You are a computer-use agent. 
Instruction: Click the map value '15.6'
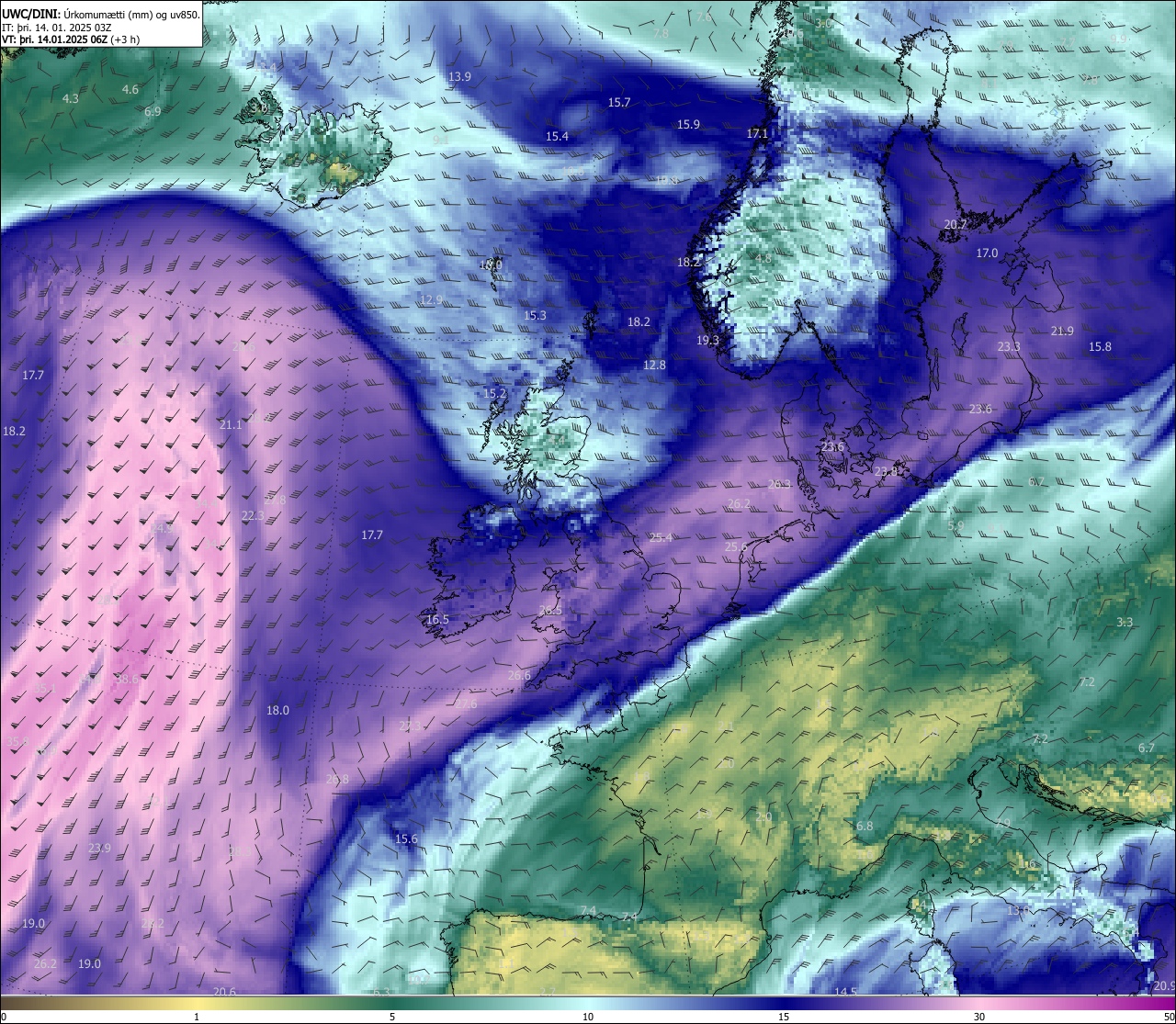(406, 838)
